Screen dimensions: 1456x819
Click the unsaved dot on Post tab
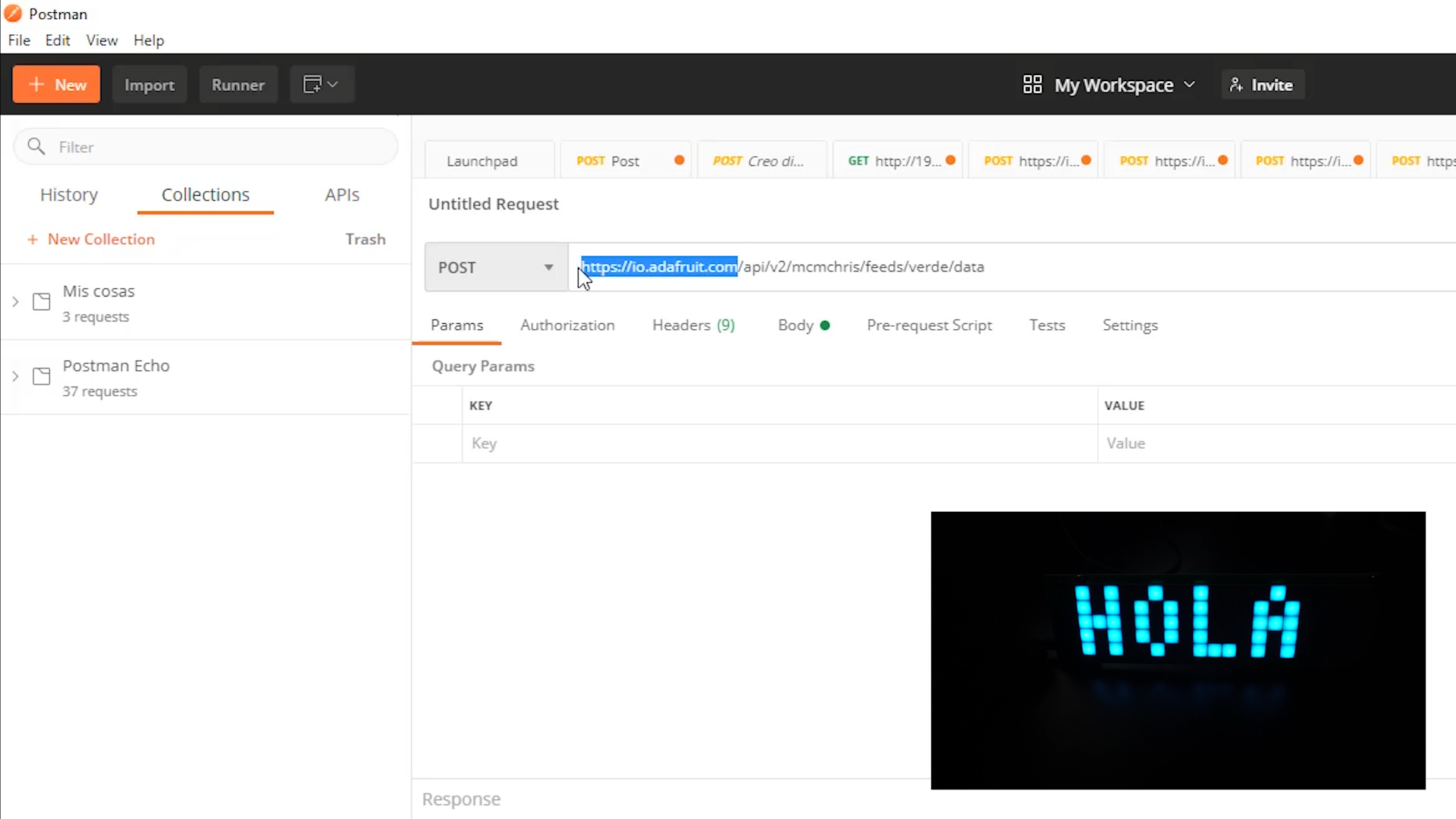[679, 160]
